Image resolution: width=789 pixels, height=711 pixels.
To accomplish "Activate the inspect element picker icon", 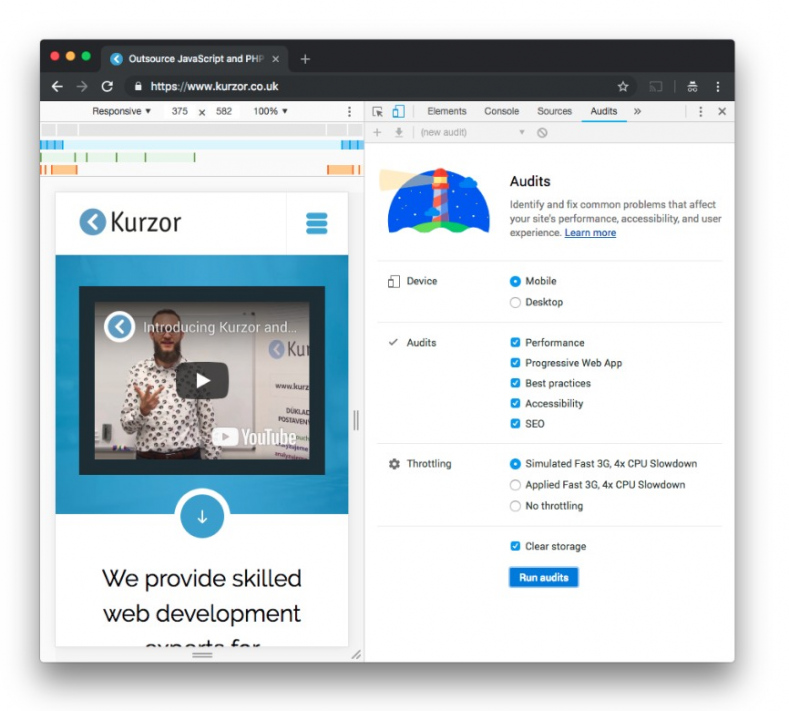I will [377, 112].
